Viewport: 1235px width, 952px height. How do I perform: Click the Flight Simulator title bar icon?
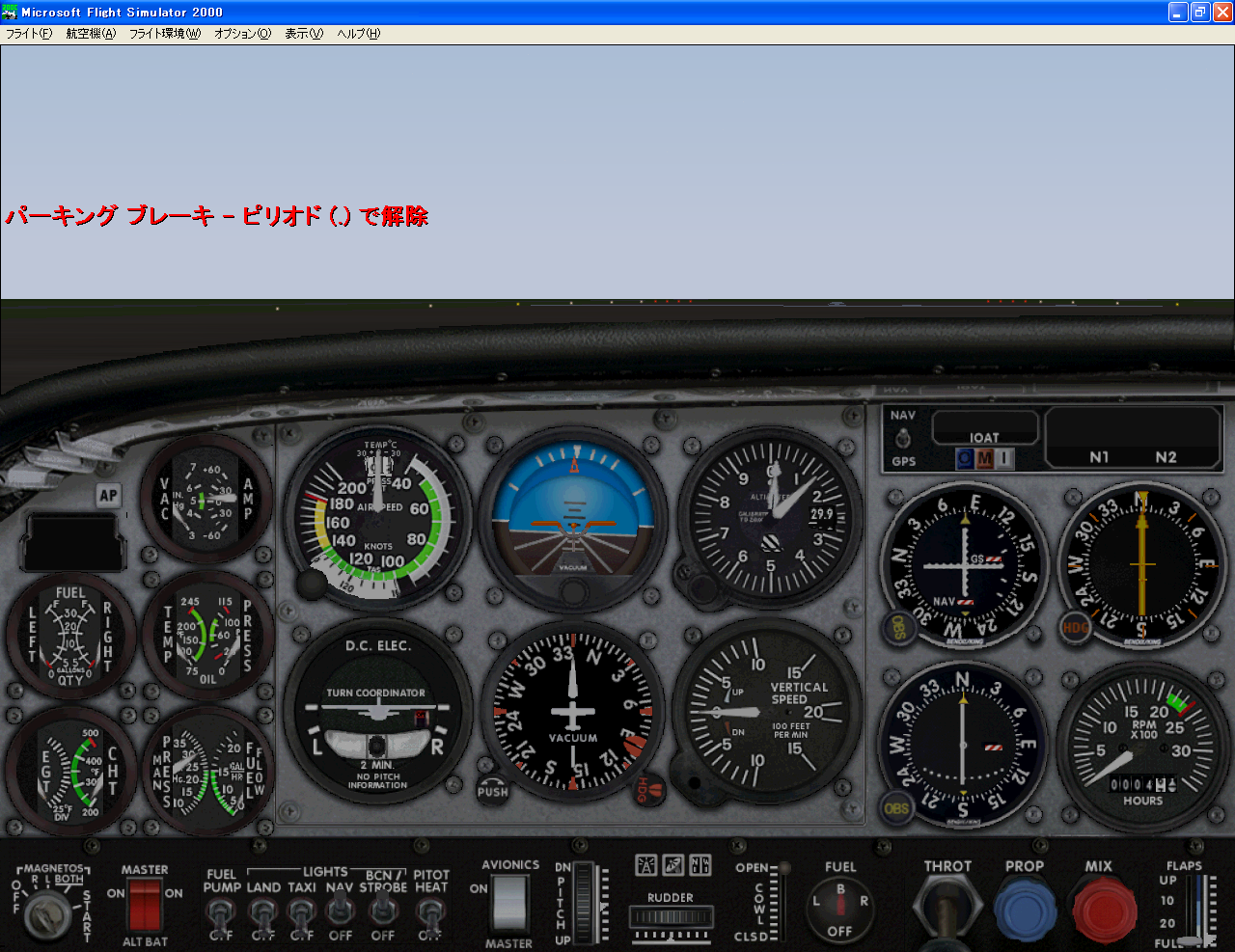point(10,12)
